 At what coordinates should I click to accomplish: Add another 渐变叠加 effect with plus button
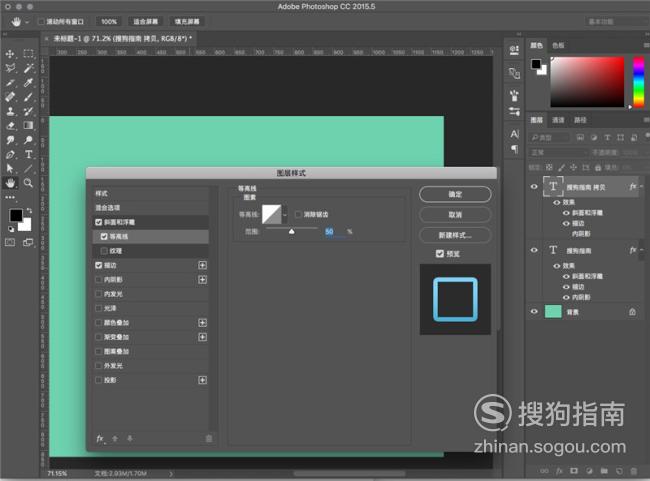(202, 337)
